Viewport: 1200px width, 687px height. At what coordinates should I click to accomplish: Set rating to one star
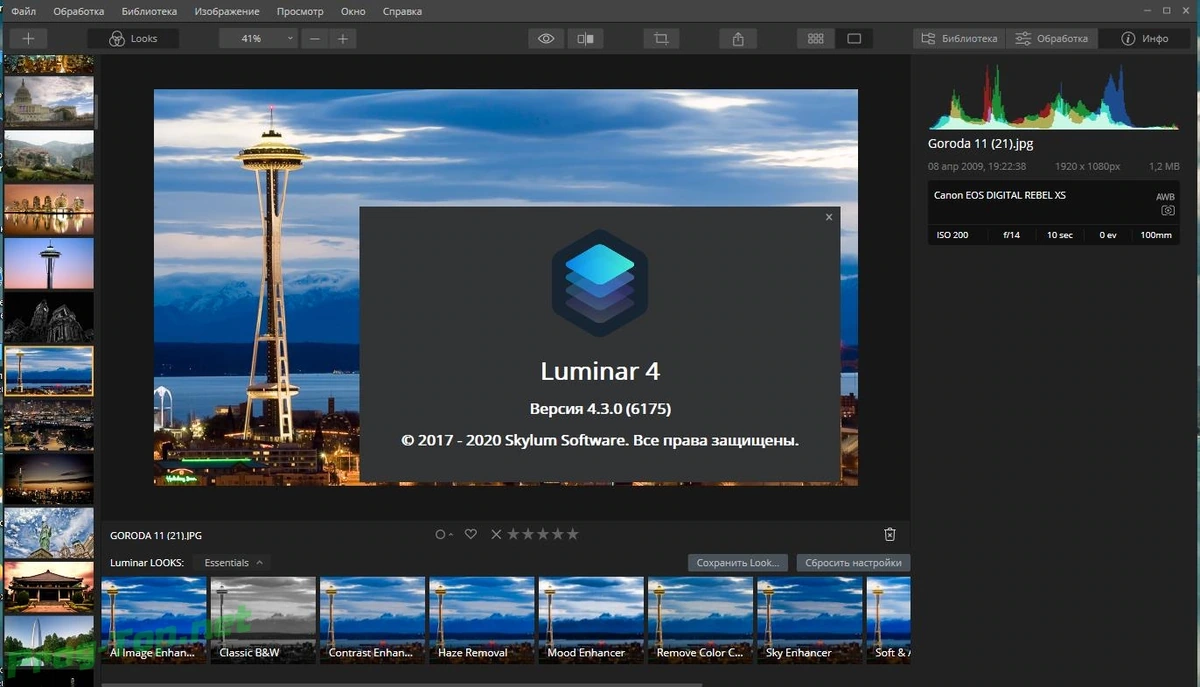[x=513, y=534]
